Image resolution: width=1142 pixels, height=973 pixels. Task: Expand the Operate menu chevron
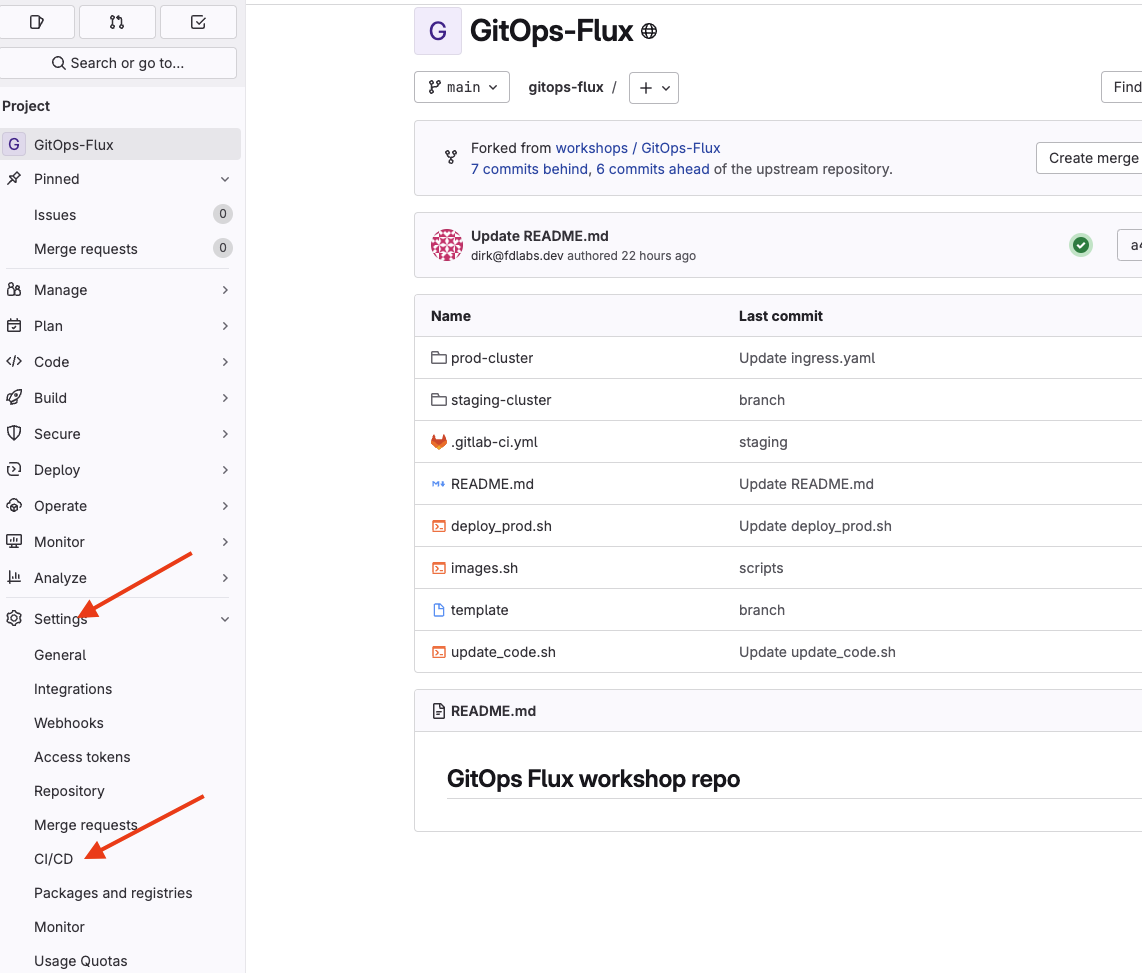225,506
